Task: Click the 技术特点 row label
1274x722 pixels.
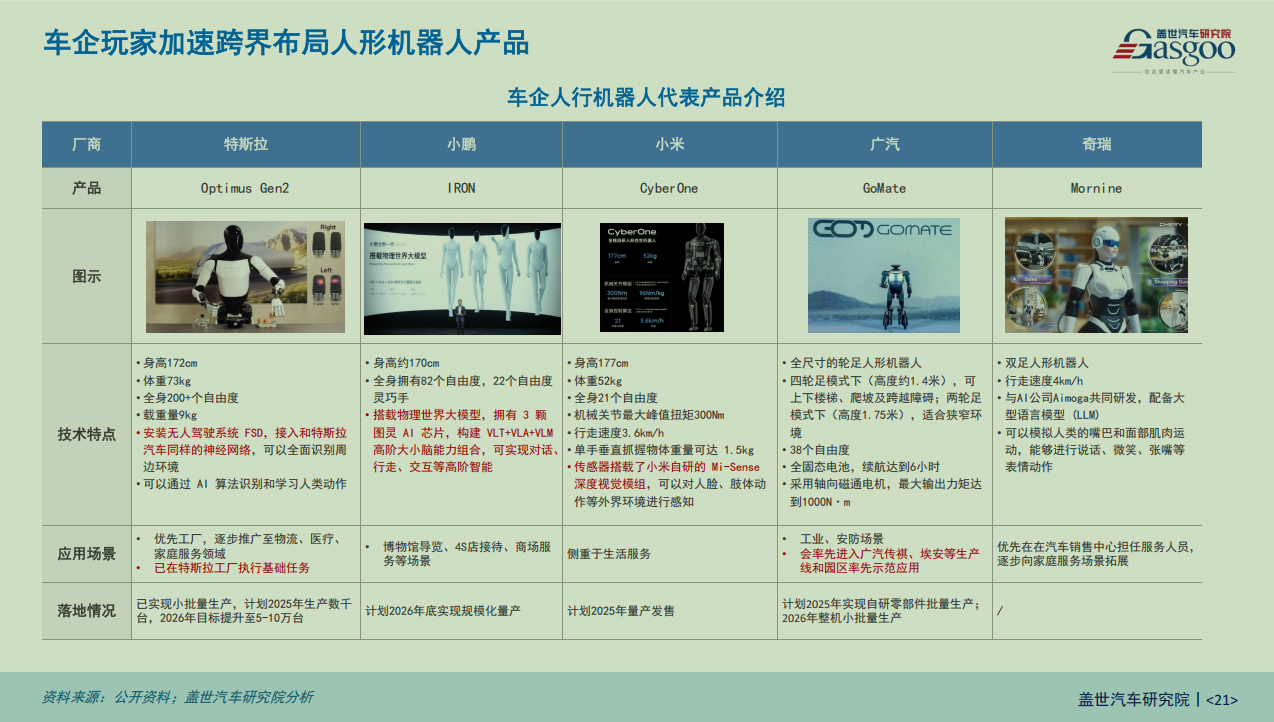Action: (x=87, y=434)
